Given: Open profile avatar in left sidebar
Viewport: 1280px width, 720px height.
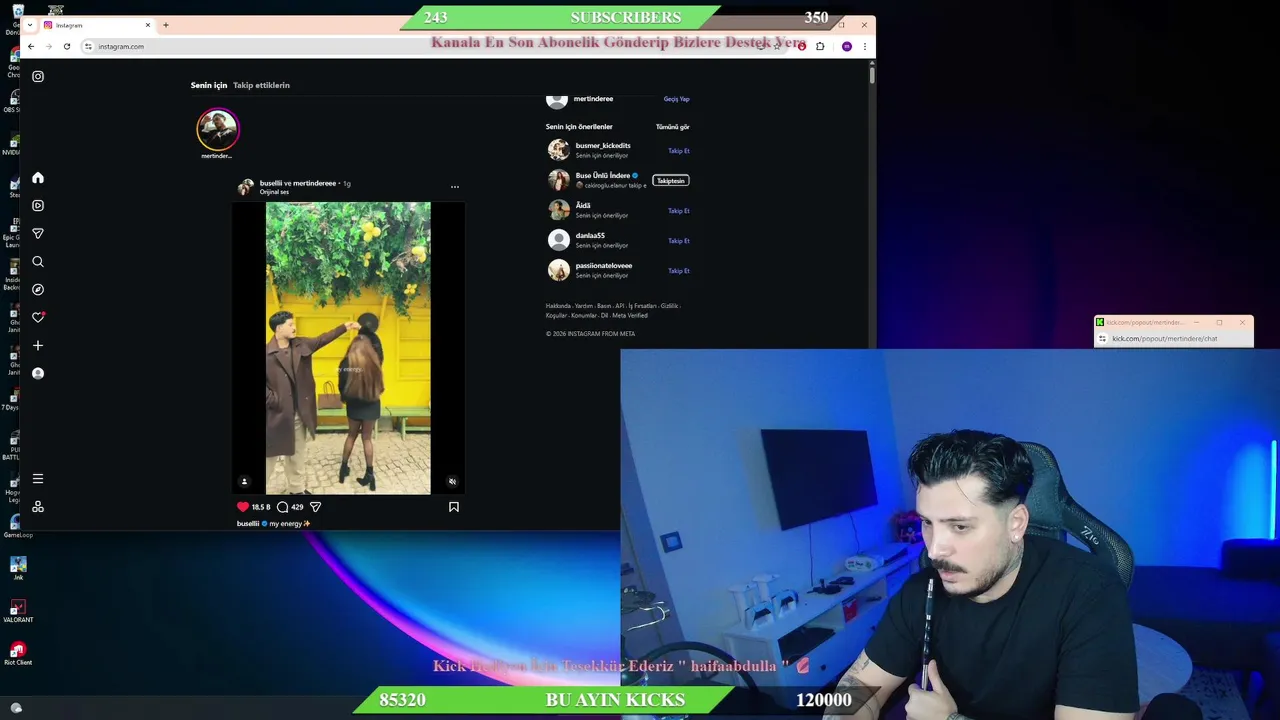Looking at the screenshot, I should 38,373.
